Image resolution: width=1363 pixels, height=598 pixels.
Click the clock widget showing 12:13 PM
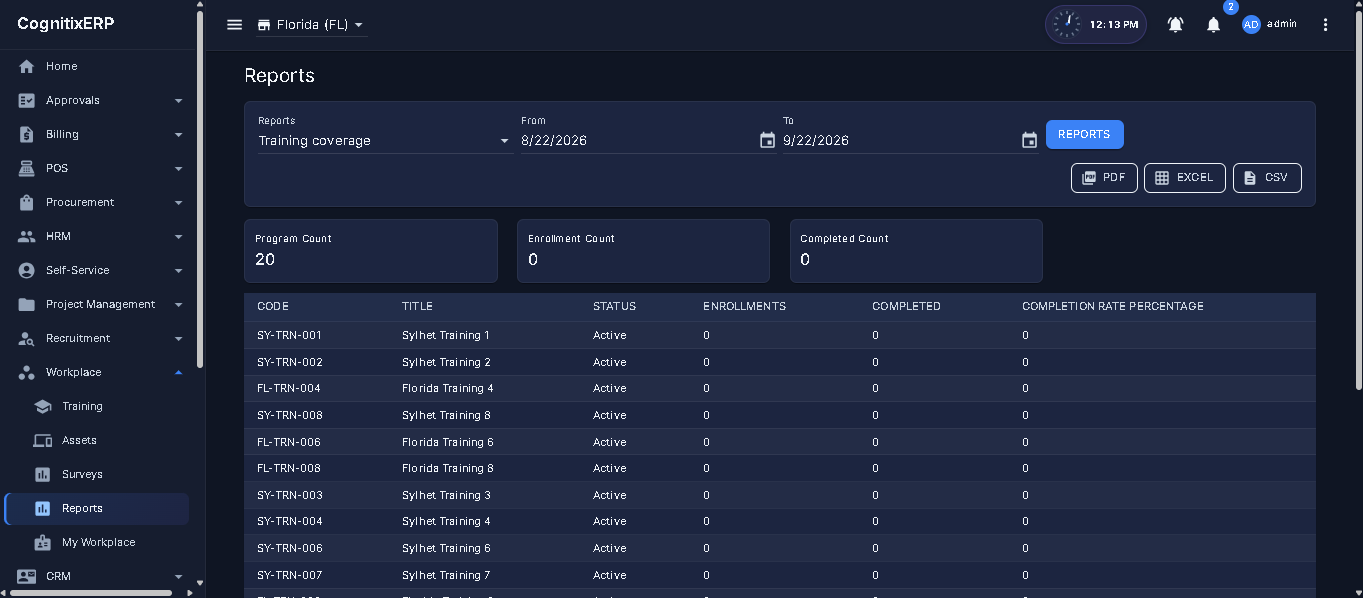(x=1096, y=24)
